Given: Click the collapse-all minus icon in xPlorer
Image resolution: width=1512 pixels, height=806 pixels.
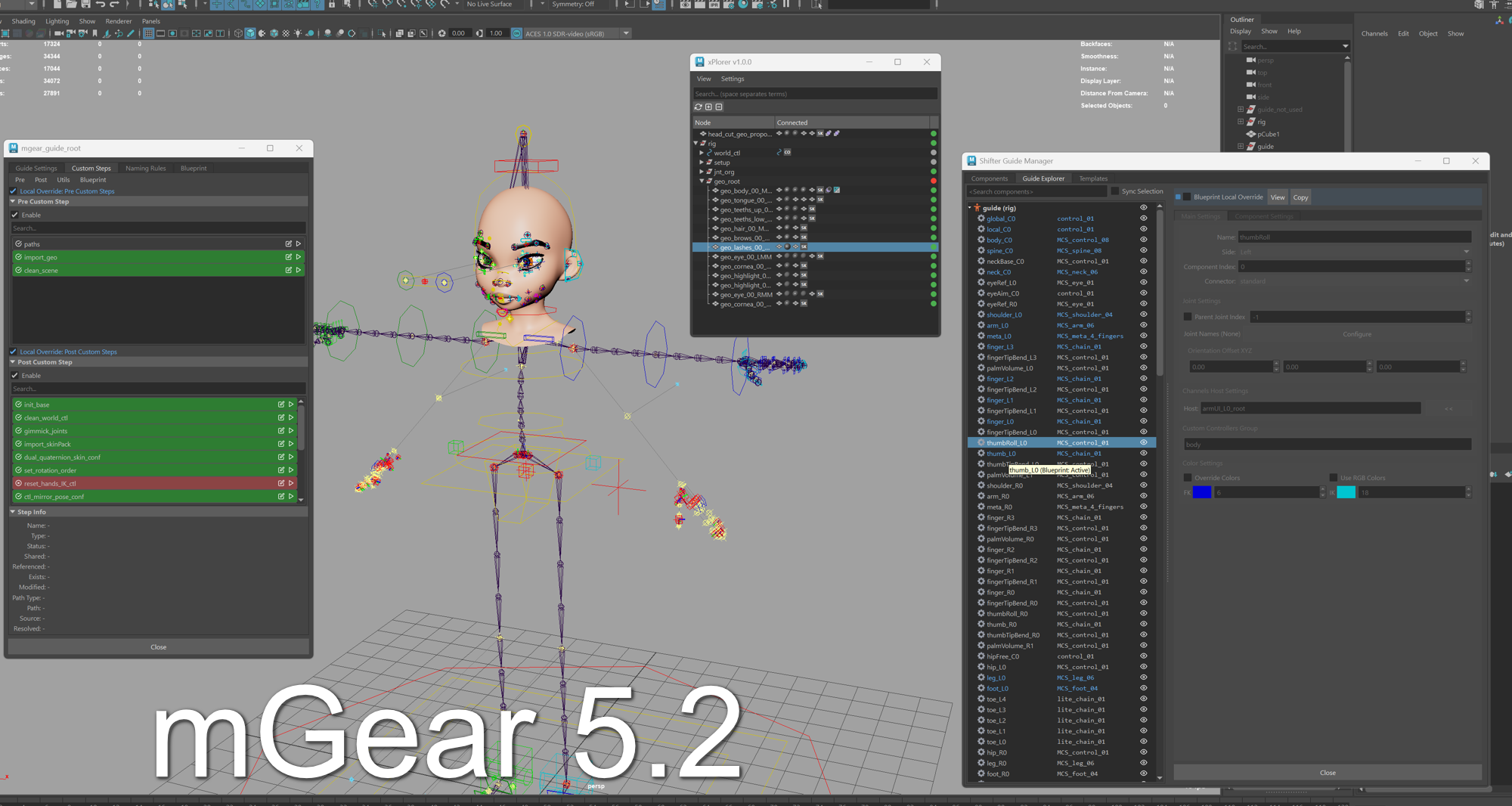Looking at the screenshot, I should [x=720, y=107].
